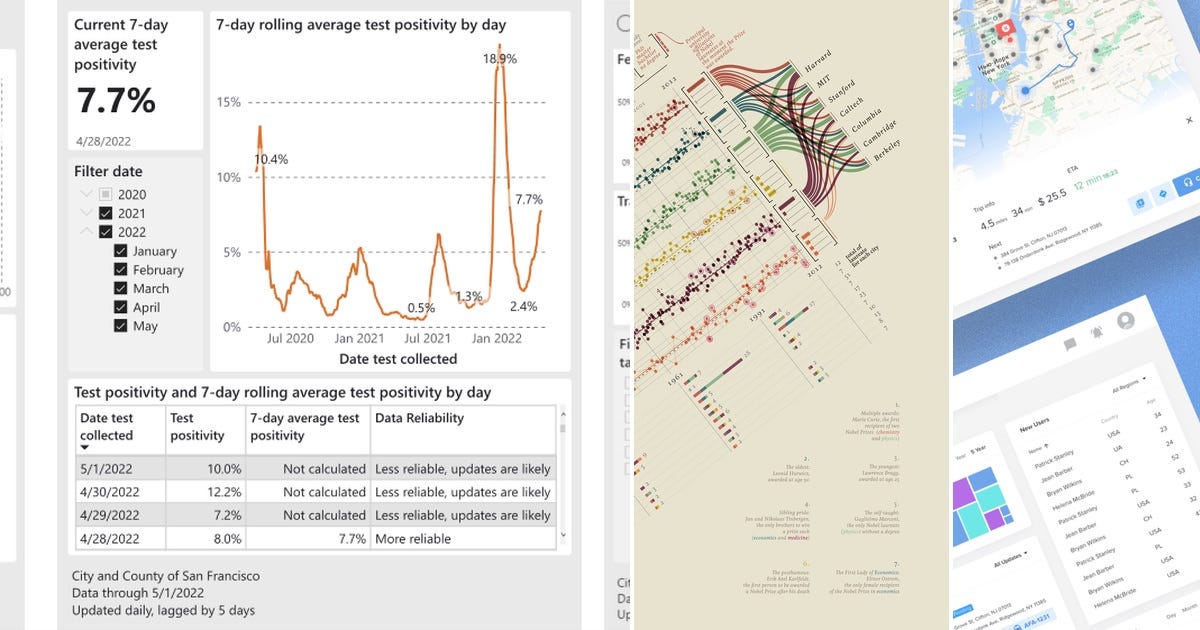Open the notifications bell icon
Screen dimensions: 1200x630
(x=1097, y=332)
